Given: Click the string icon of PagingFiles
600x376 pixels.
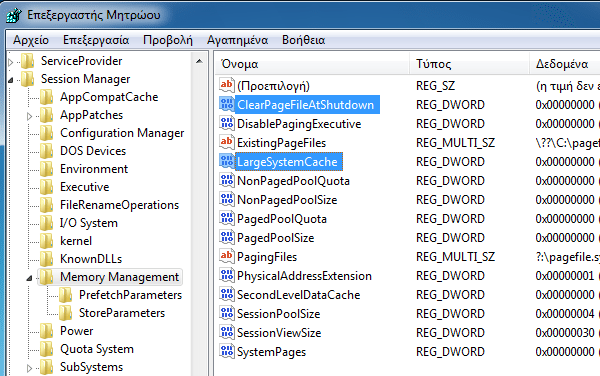Looking at the screenshot, I should [227, 256].
